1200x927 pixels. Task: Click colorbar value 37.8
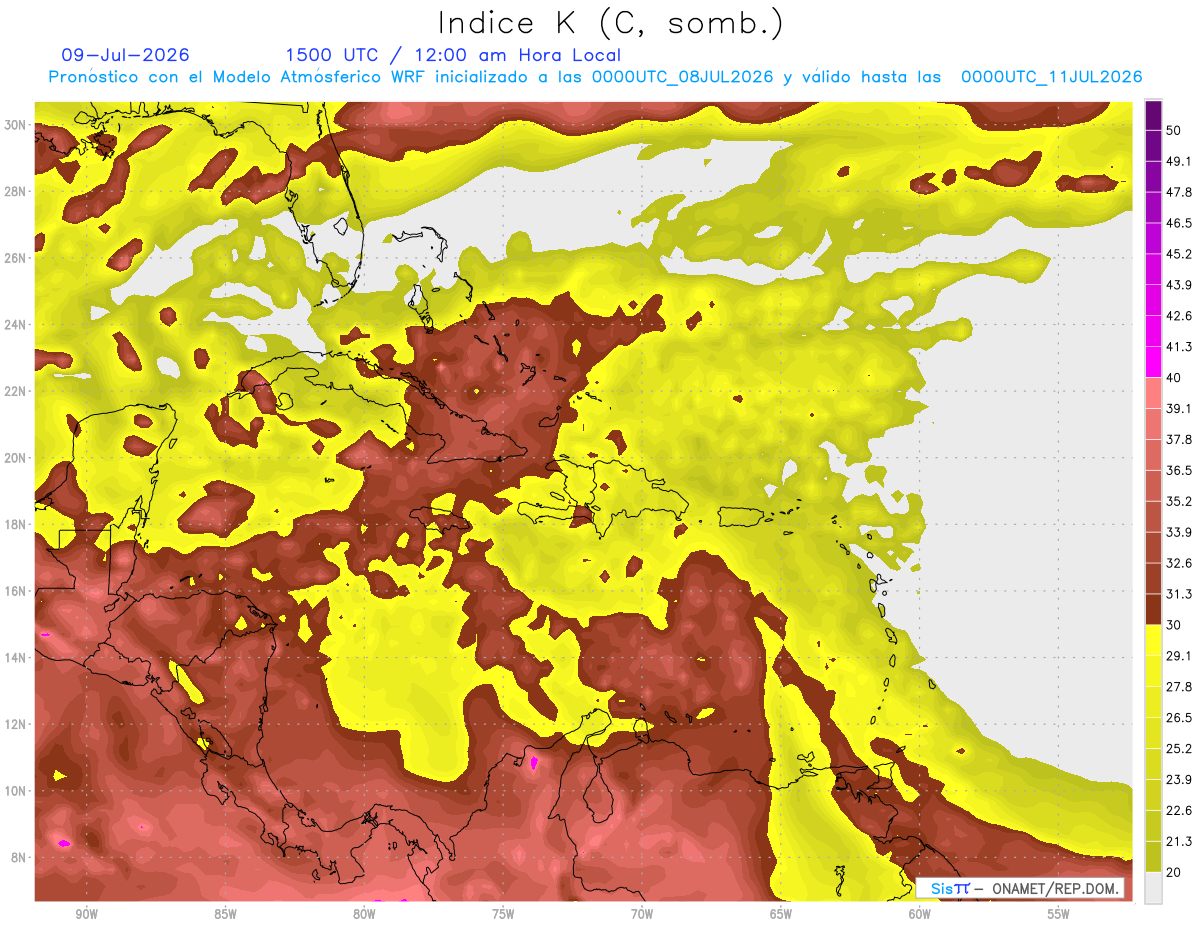coord(1177,439)
